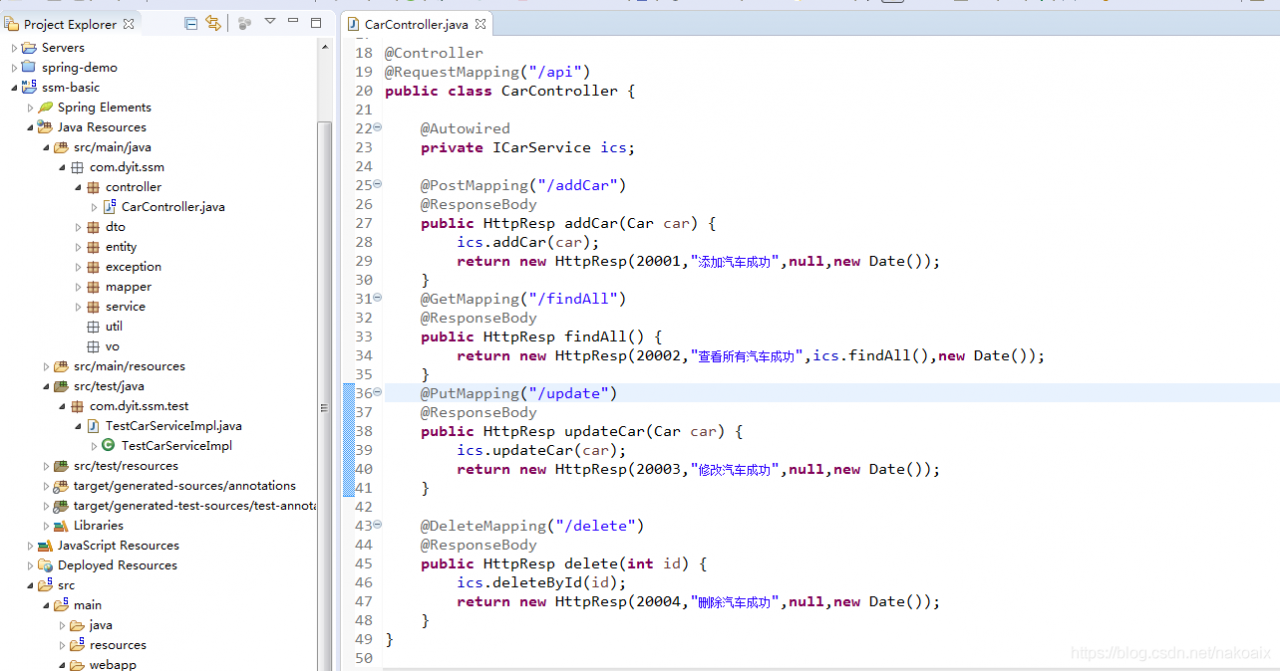1280x671 pixels.
Task: Select the java folder under main
Action: coord(100,625)
